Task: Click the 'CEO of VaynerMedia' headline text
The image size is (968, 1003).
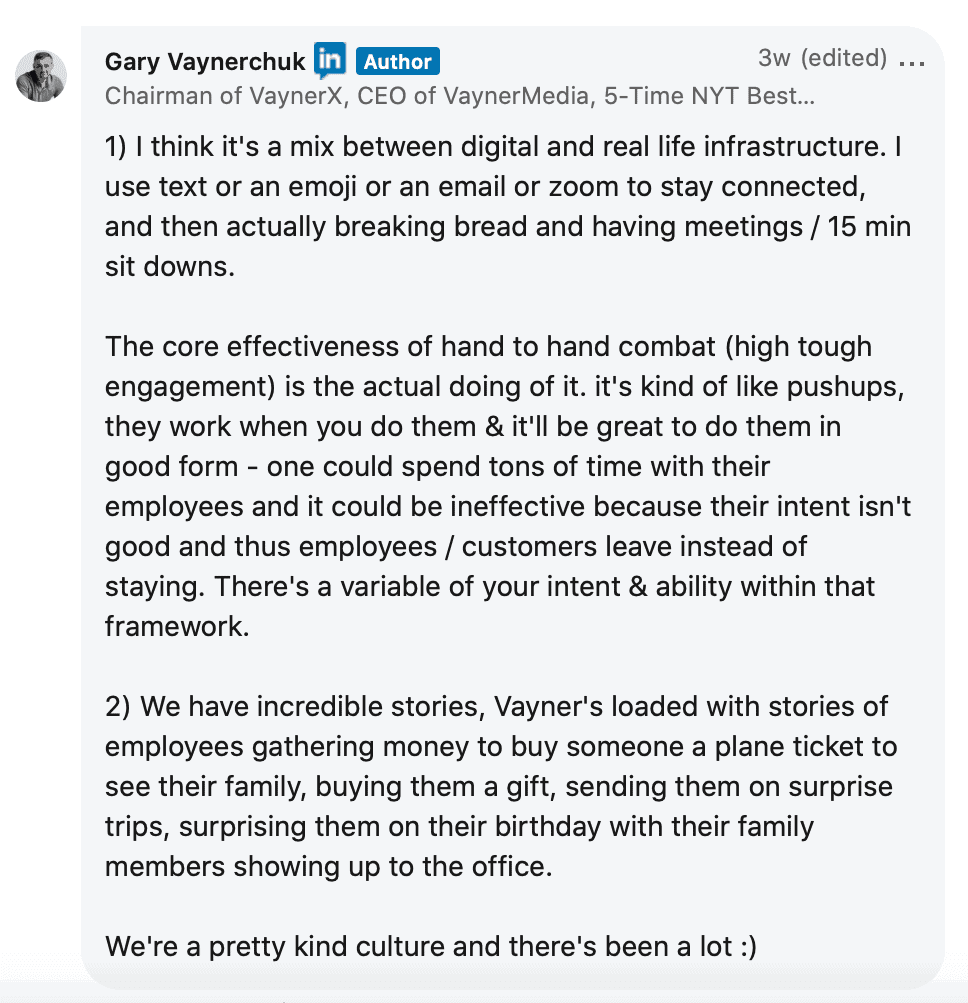Action: click(x=473, y=96)
